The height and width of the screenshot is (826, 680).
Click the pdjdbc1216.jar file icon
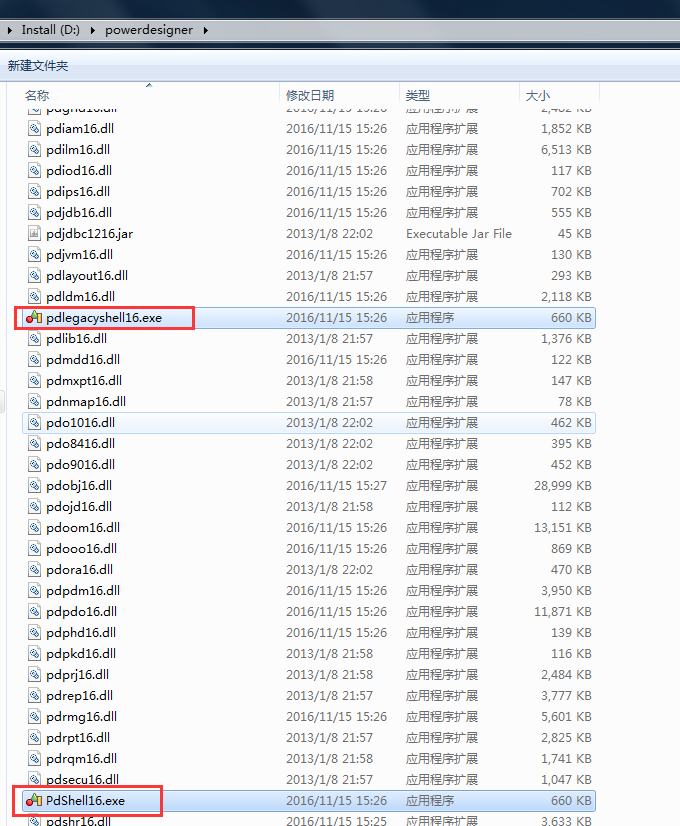pyautogui.click(x=34, y=233)
